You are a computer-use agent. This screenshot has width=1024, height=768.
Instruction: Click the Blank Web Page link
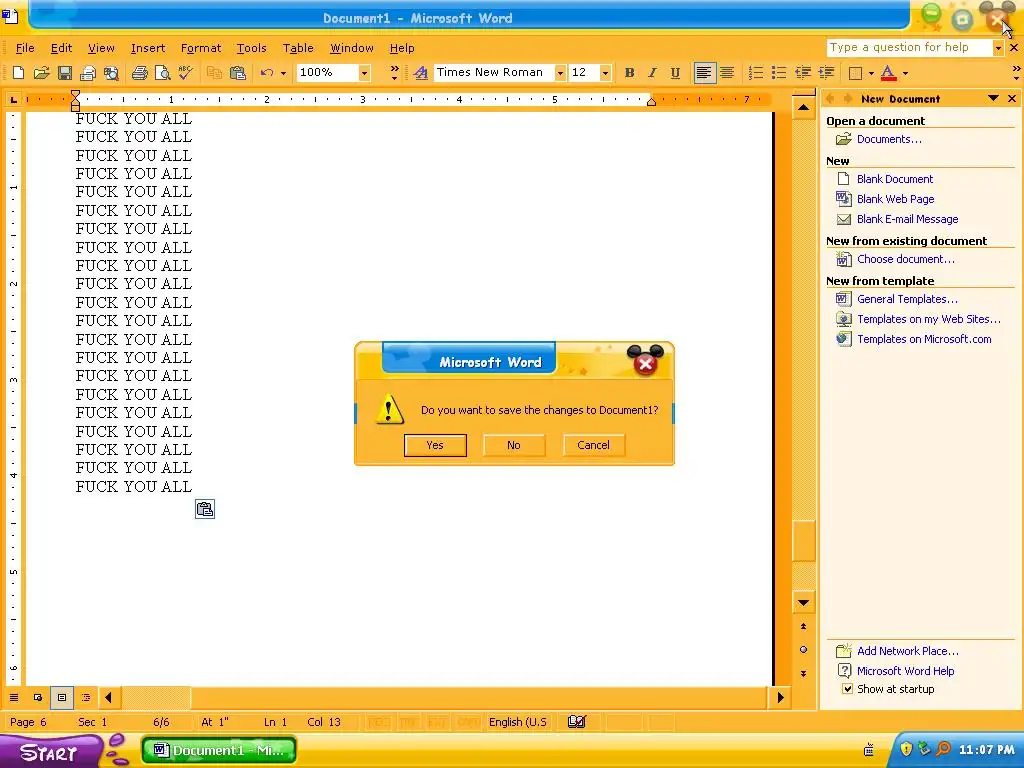pyautogui.click(x=895, y=199)
